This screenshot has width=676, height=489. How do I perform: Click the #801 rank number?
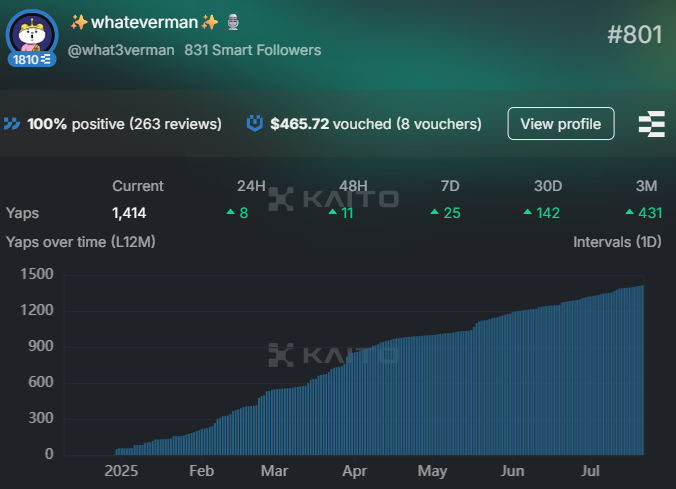(x=634, y=34)
